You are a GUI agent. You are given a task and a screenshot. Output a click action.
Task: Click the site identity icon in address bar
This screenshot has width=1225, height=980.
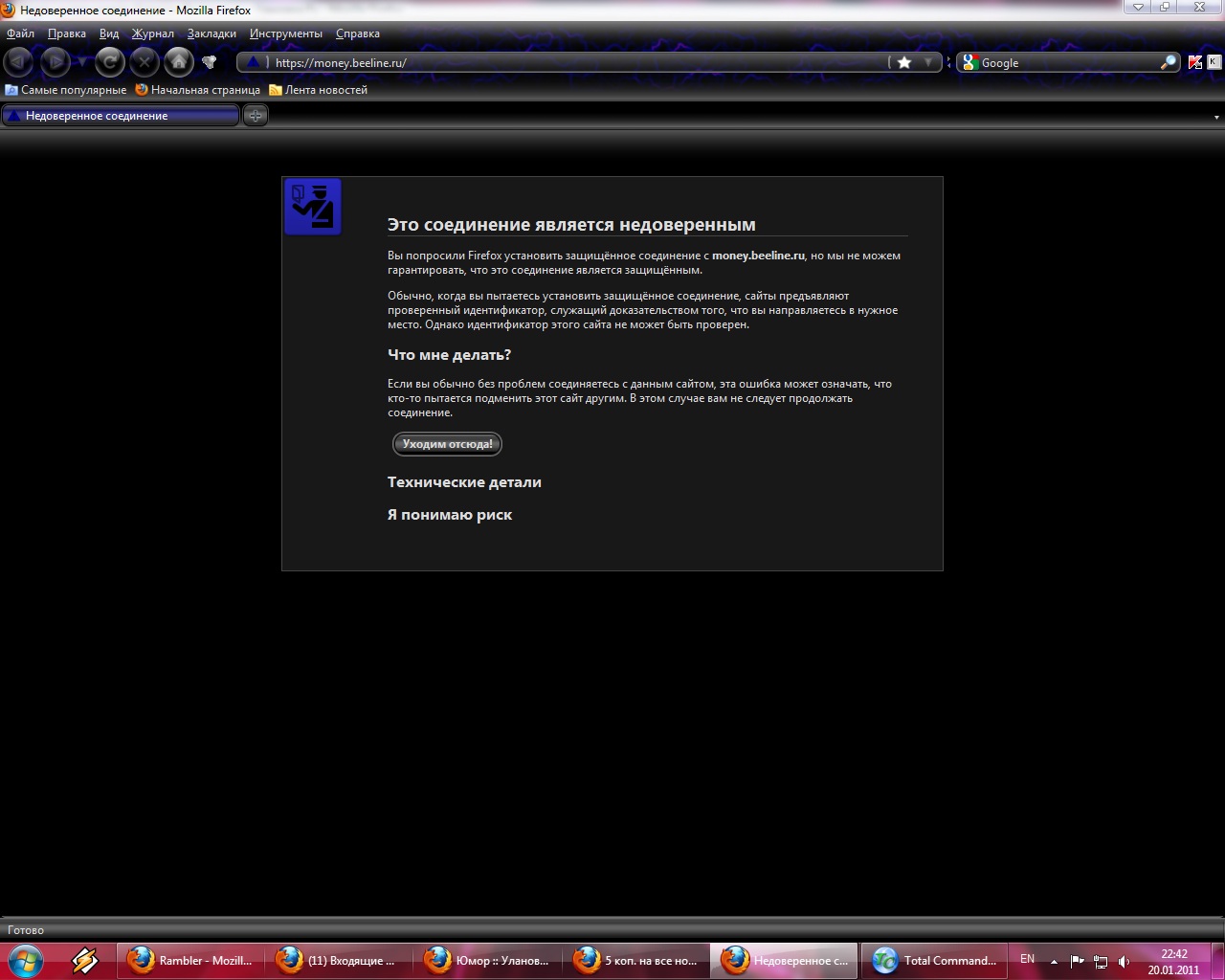coord(253,62)
